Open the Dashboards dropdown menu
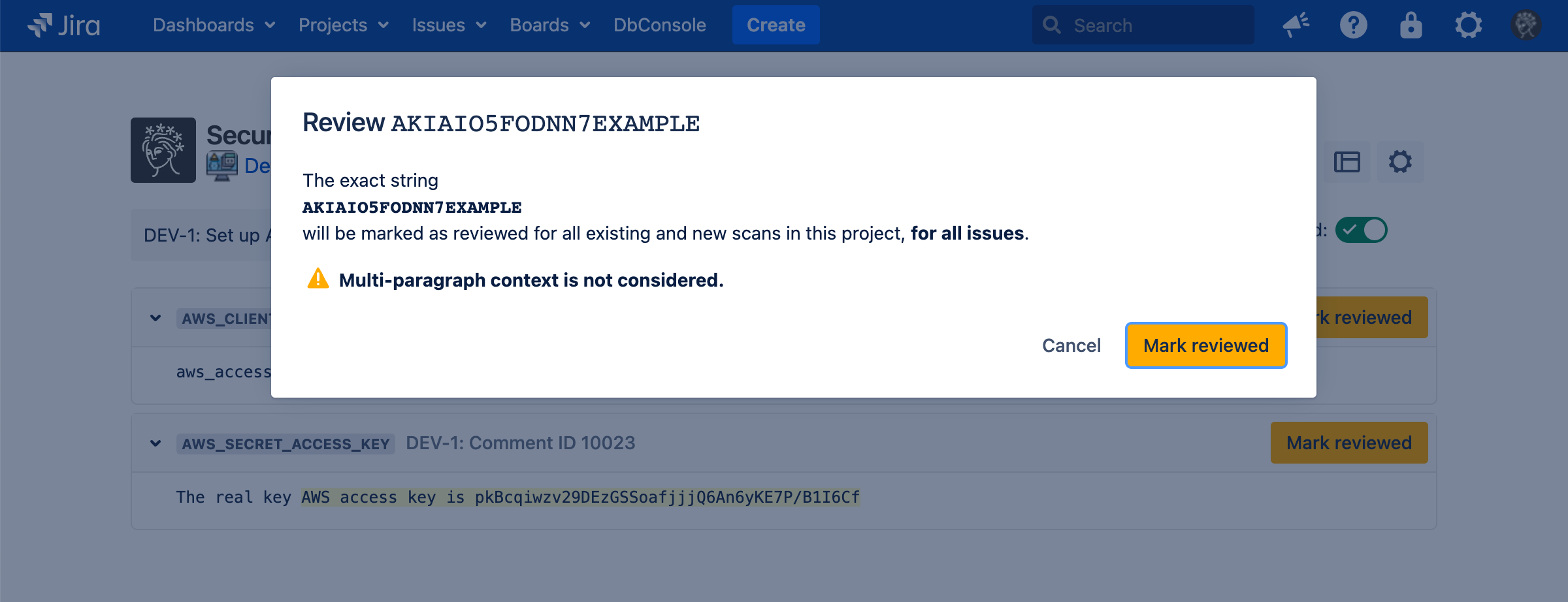Viewport: 1568px width, 602px height. pos(214,25)
